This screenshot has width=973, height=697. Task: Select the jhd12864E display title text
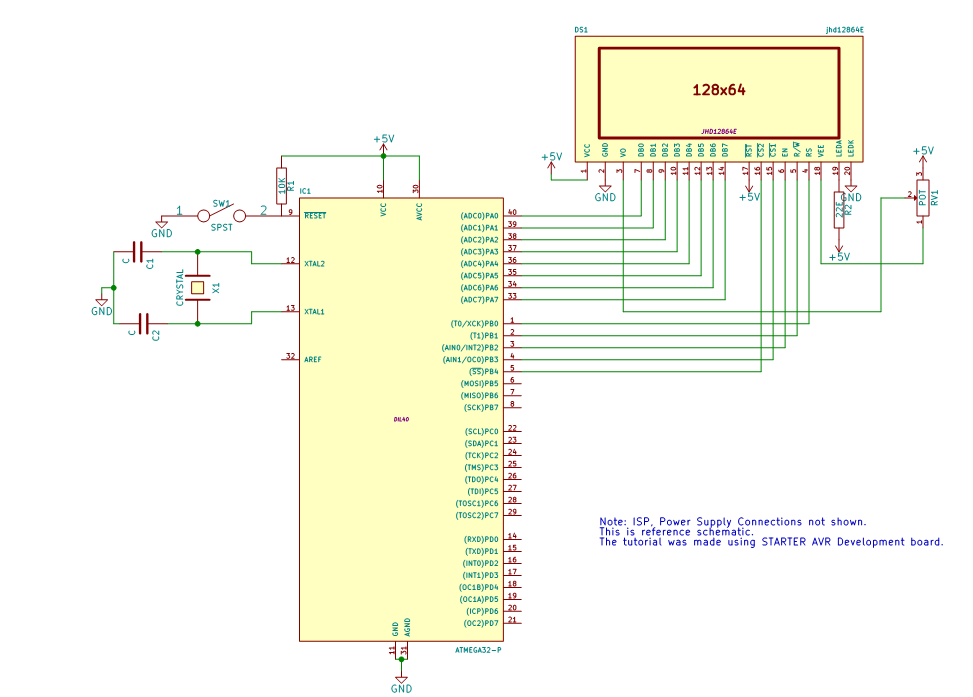click(x=843, y=31)
